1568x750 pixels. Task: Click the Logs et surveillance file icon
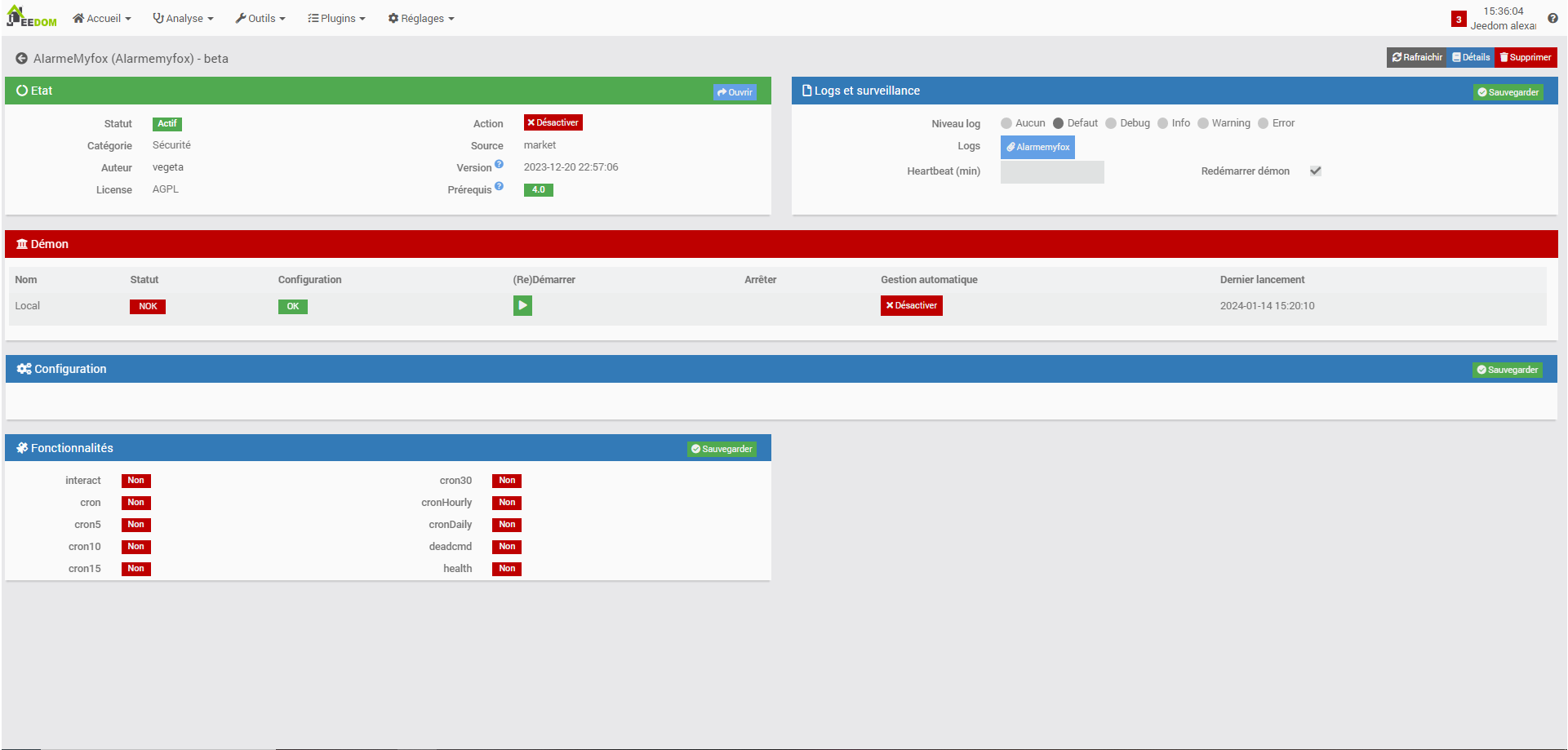click(807, 91)
